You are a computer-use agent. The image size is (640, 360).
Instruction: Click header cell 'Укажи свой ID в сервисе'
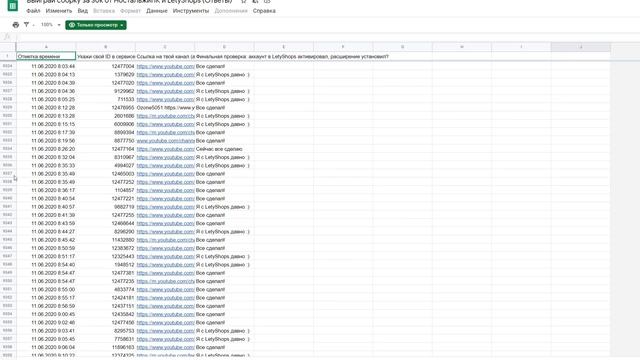point(106,56)
